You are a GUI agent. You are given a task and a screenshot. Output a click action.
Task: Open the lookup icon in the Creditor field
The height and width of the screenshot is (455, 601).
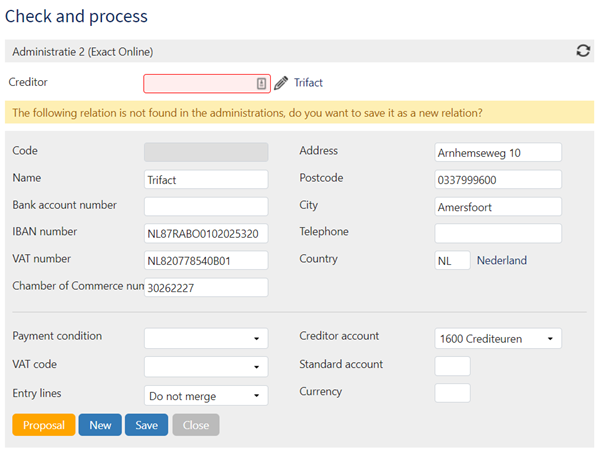pyautogui.click(x=261, y=84)
